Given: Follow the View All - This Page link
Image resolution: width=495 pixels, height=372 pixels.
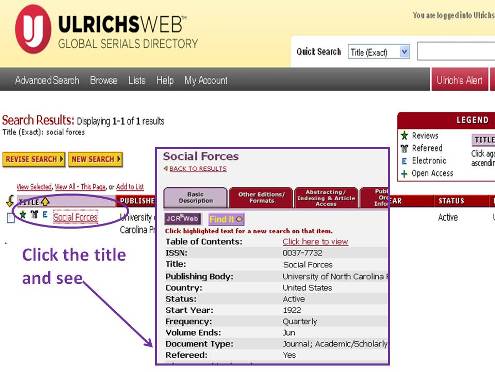Looking at the screenshot, I should 80,187.
